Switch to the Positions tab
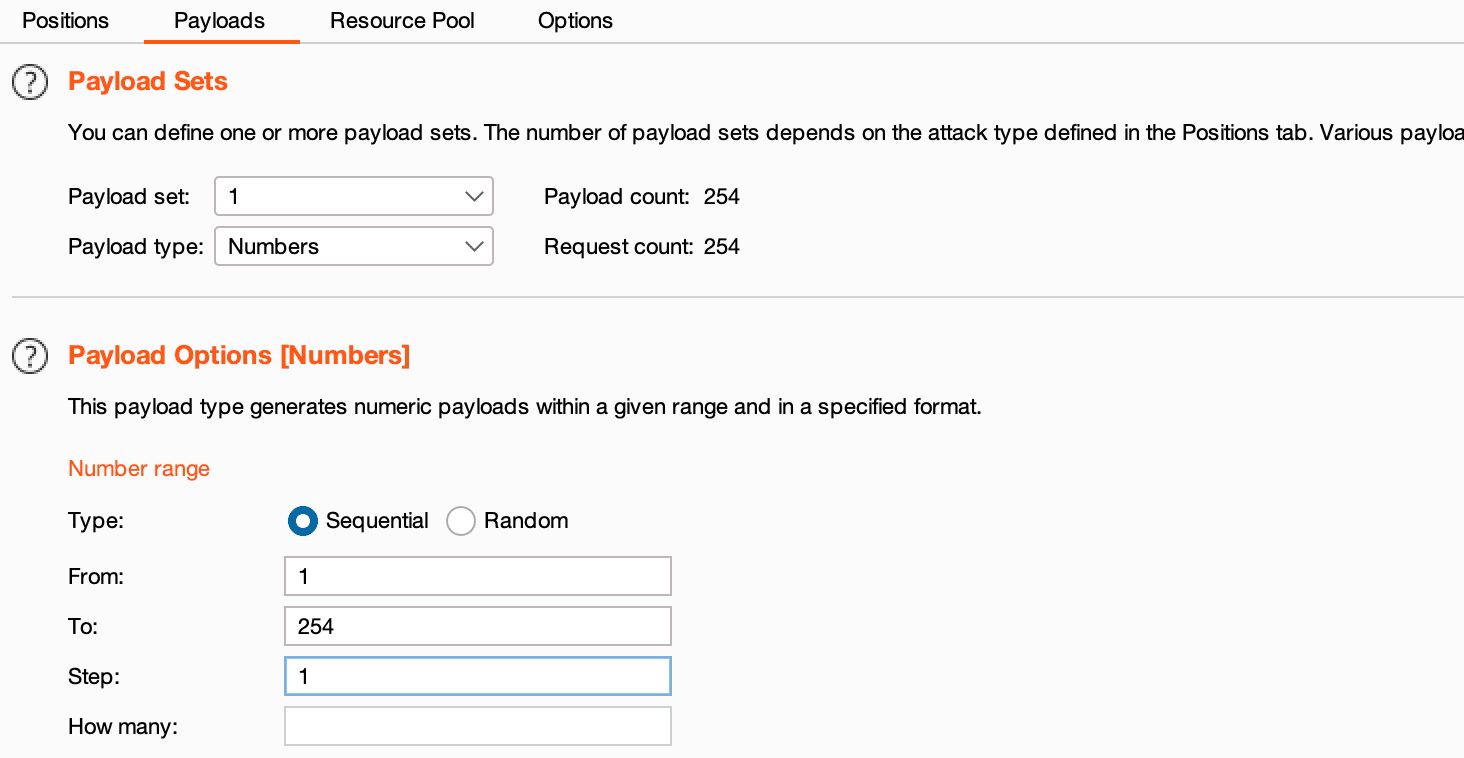Image resolution: width=1464 pixels, height=758 pixels. [x=66, y=21]
